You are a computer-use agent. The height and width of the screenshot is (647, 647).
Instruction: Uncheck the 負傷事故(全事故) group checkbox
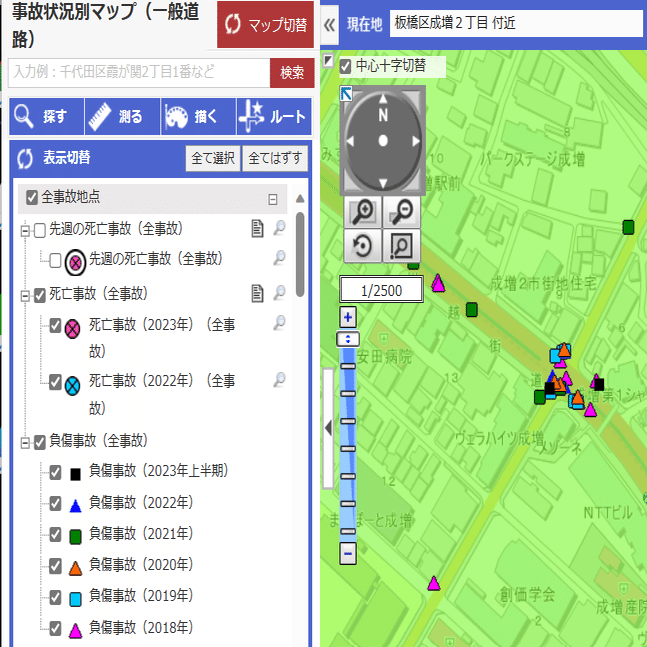click(x=40, y=443)
